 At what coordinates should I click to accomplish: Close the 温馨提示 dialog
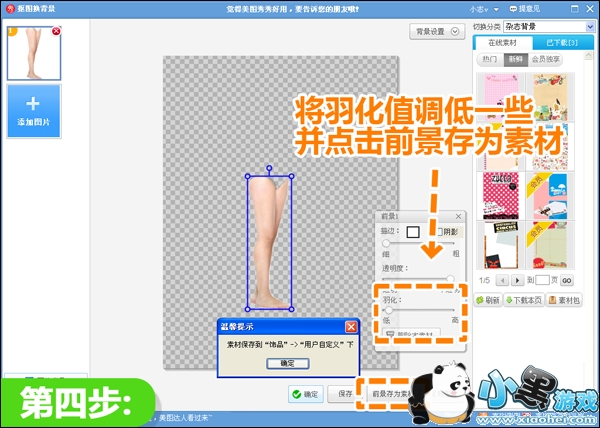pyautogui.click(x=351, y=327)
